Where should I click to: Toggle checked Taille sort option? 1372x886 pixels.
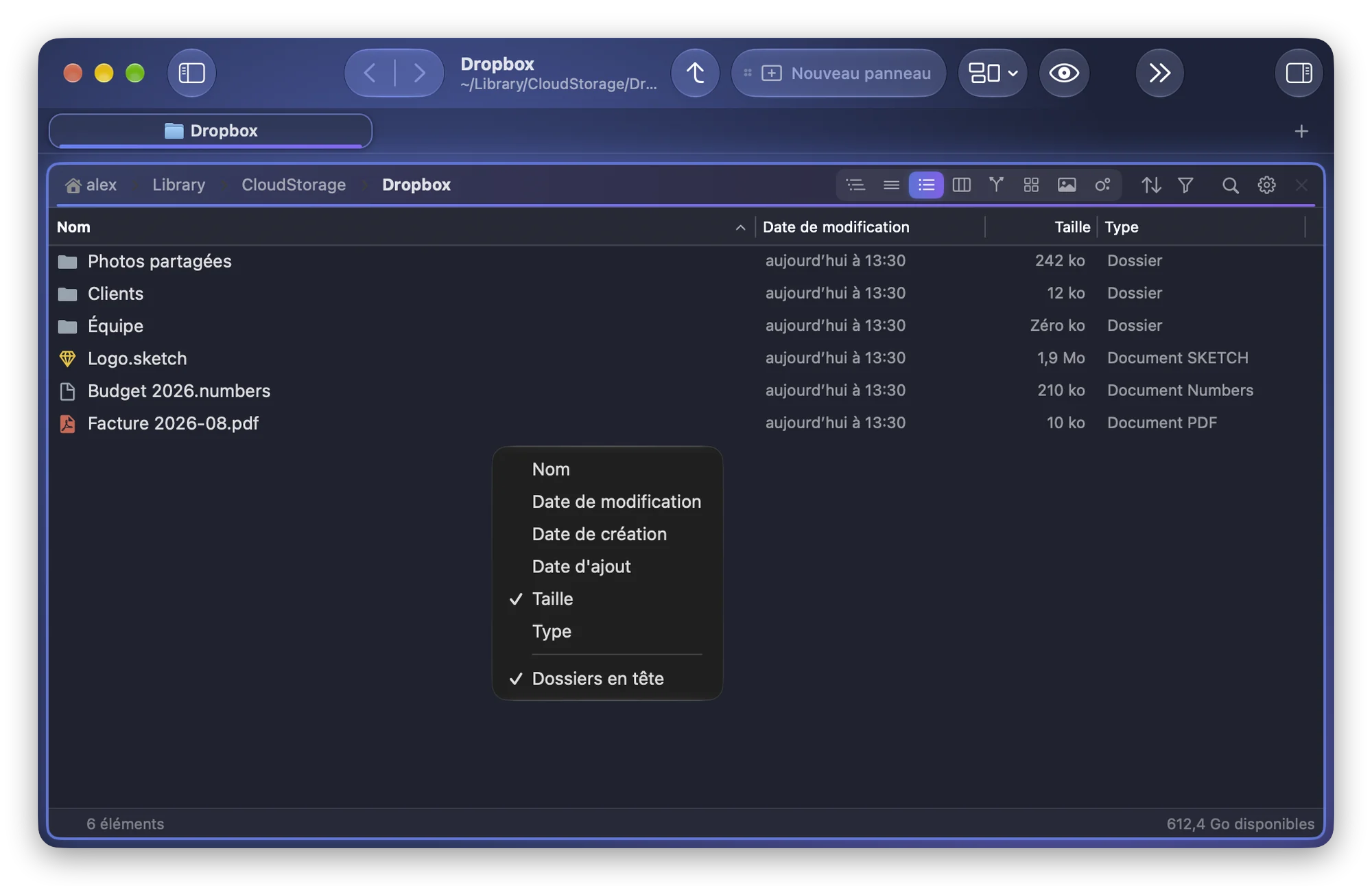click(x=607, y=599)
